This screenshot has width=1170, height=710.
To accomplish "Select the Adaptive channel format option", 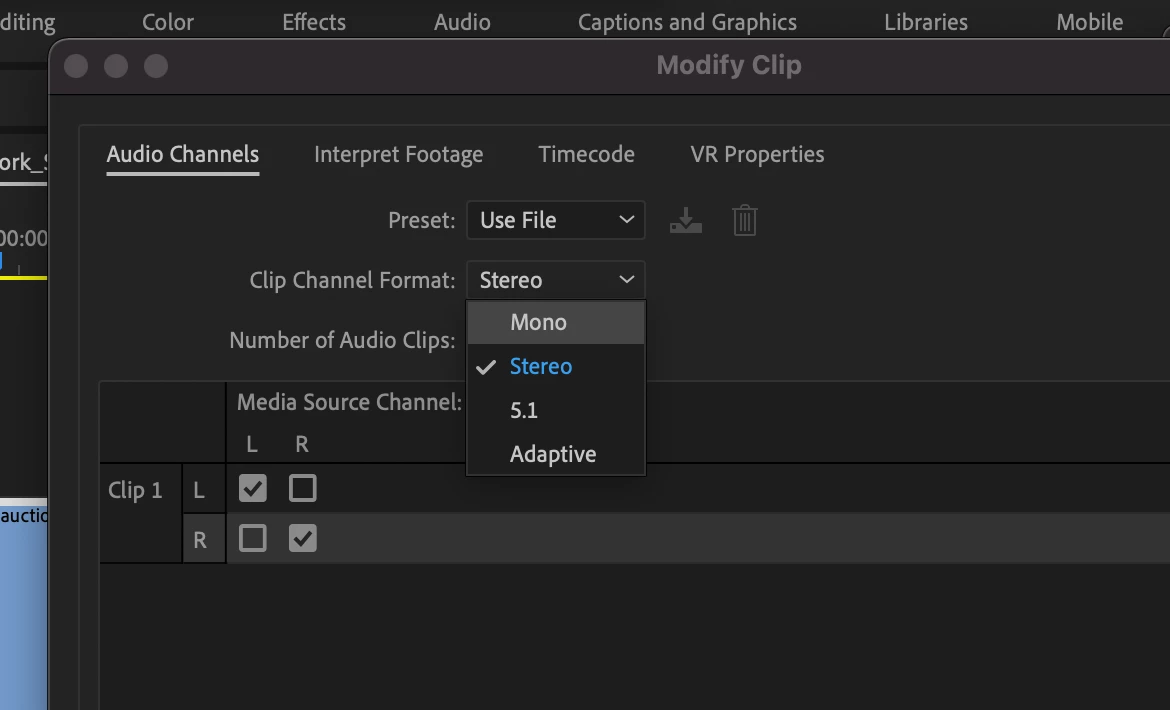I will (556, 454).
